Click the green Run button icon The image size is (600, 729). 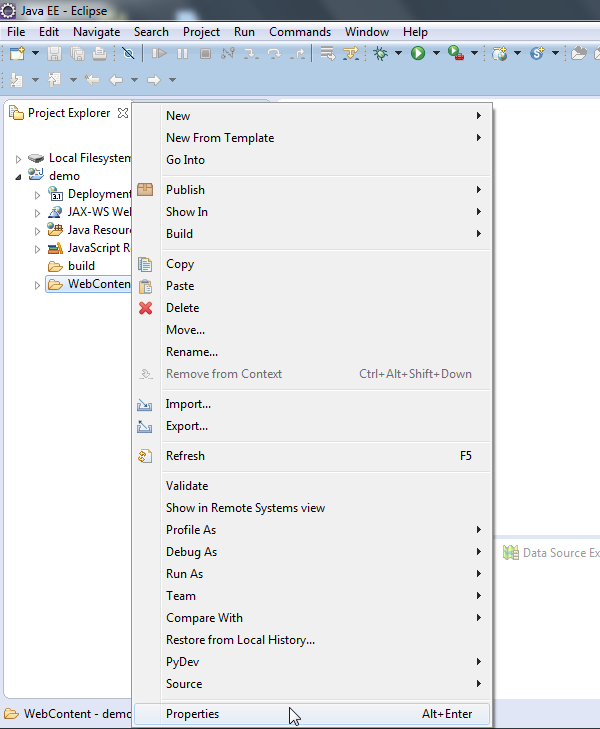(418, 53)
